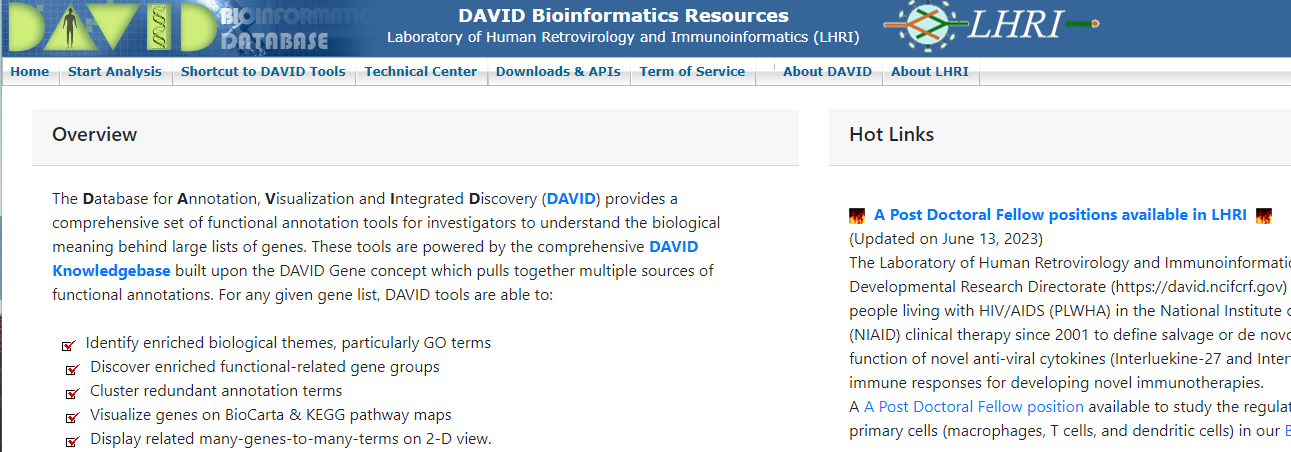Open Term of Service page
Screen dimensions: 1291x452
(x=692, y=71)
